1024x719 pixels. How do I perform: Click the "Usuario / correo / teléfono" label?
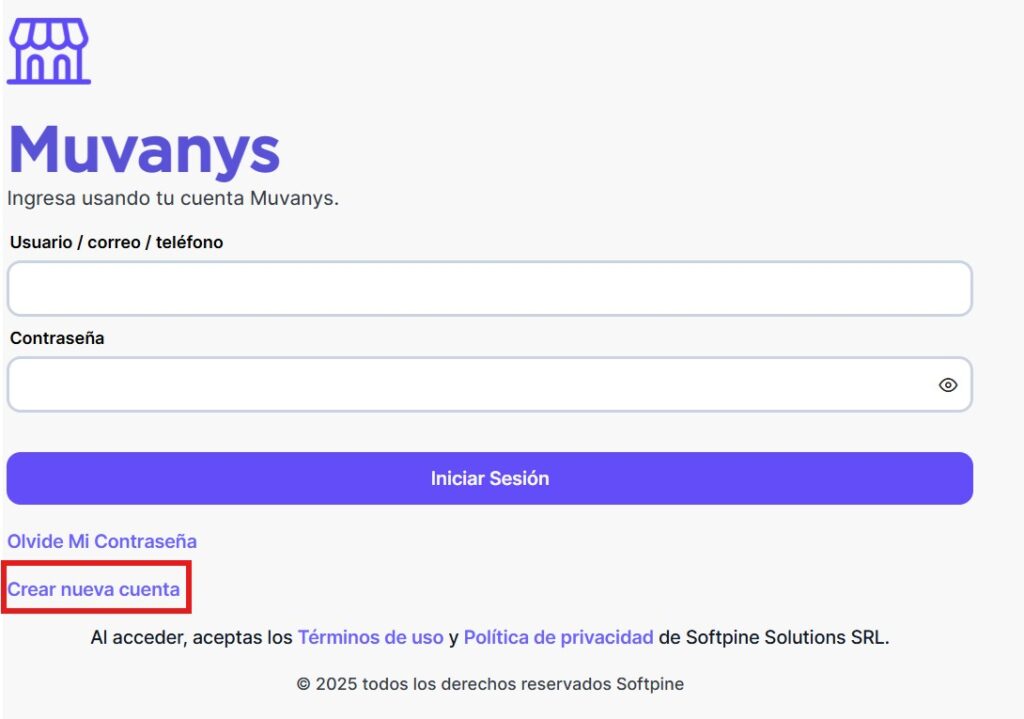click(117, 242)
